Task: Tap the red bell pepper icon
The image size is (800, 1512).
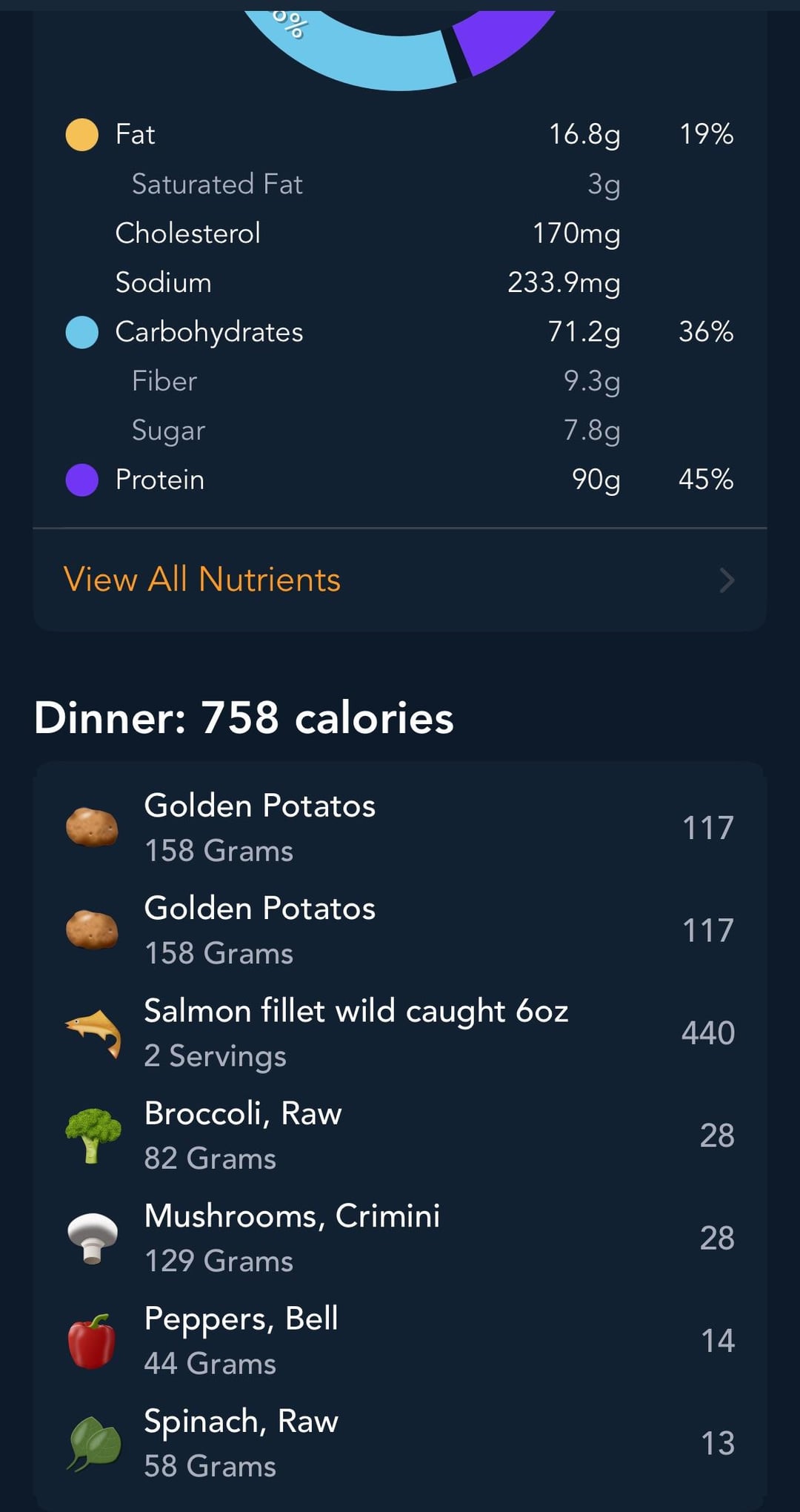Action: [92, 1340]
